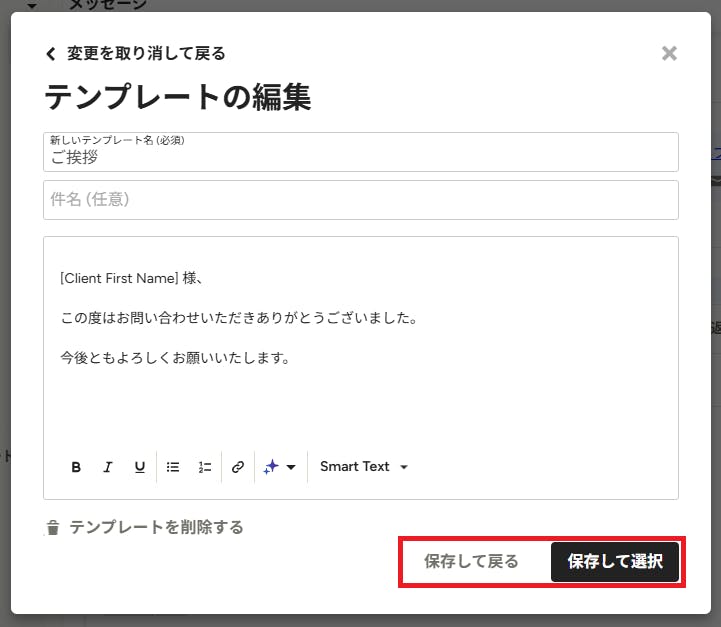
Task: Add a hyperlink with link icon
Action: click(x=238, y=467)
